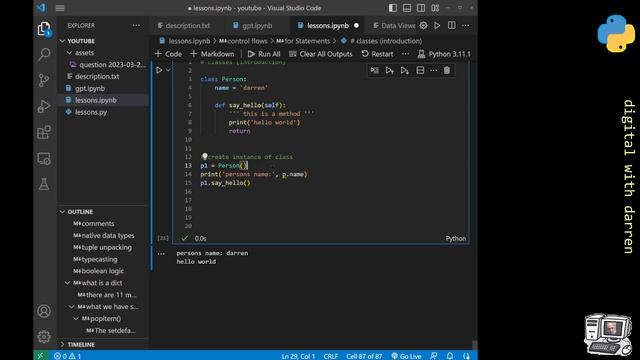This screenshot has width=640, height=360.
Task: Open notebook settings gear in tab bar
Action: [423, 25]
